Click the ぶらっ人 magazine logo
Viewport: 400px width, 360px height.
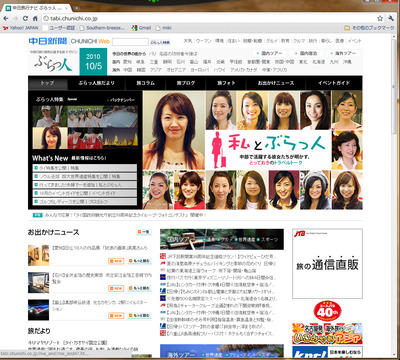[x=53, y=62]
